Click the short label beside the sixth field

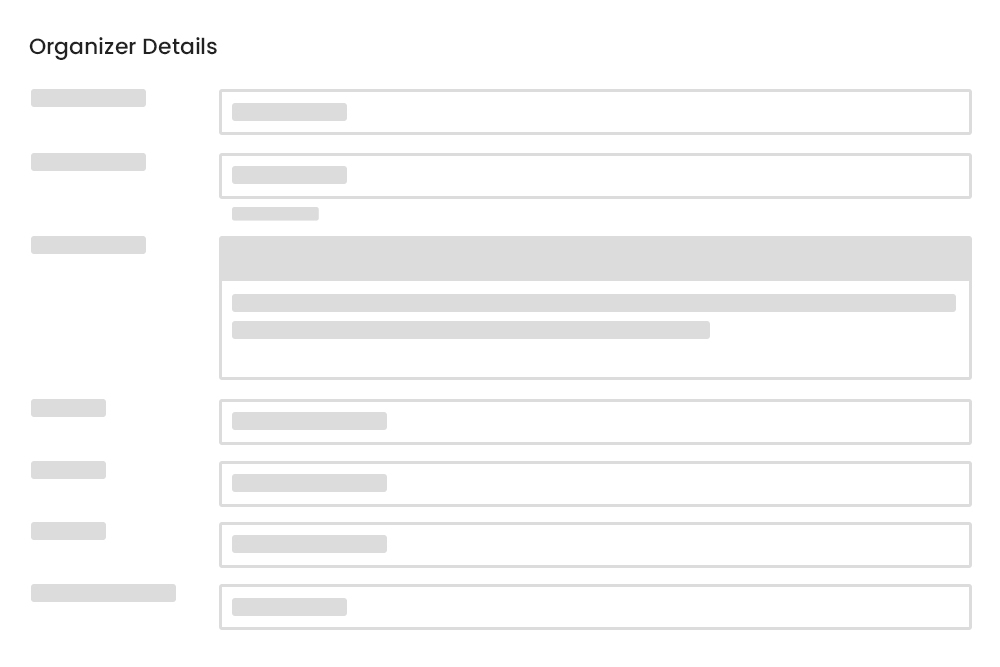[x=68, y=531]
